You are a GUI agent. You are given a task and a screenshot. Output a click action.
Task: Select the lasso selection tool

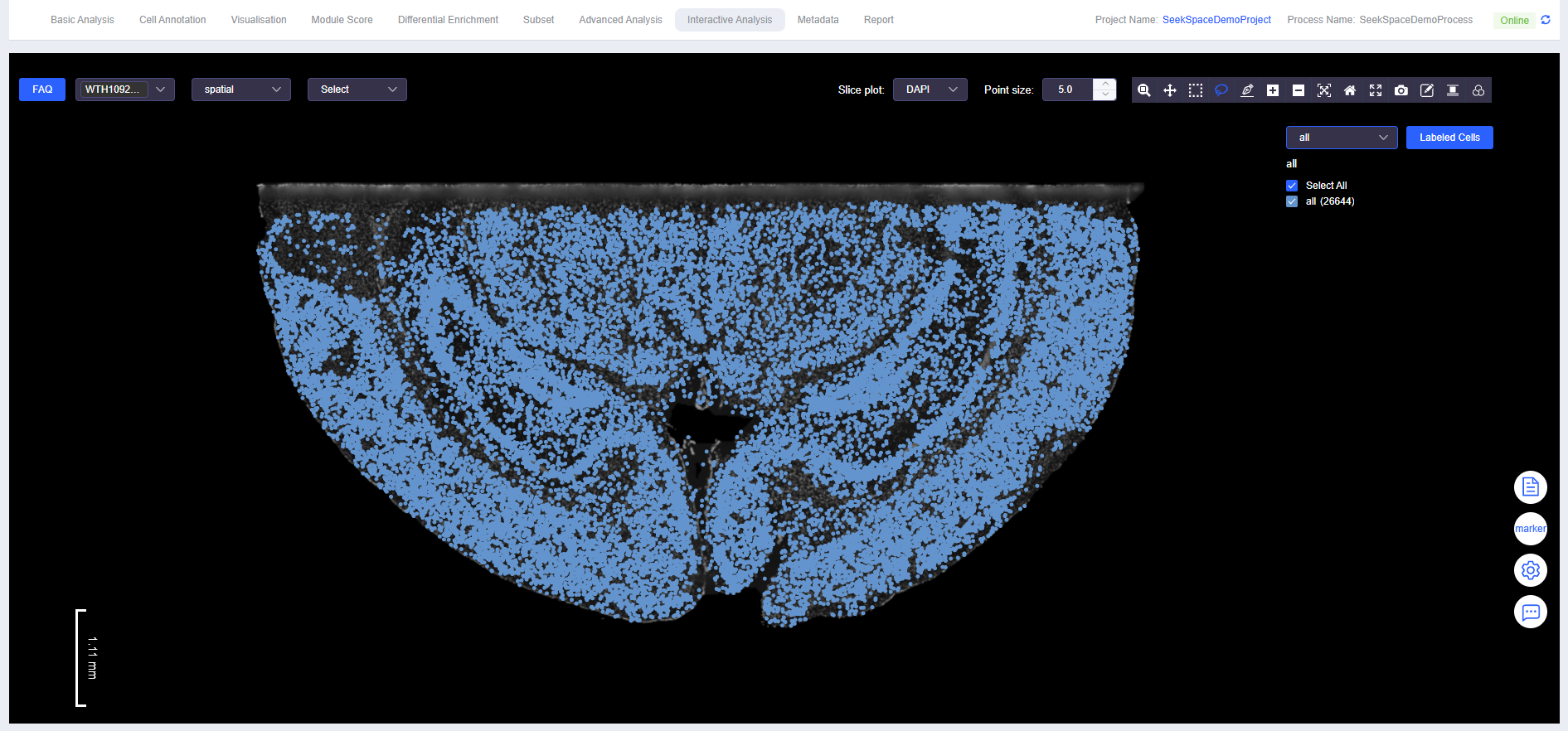[x=1221, y=90]
